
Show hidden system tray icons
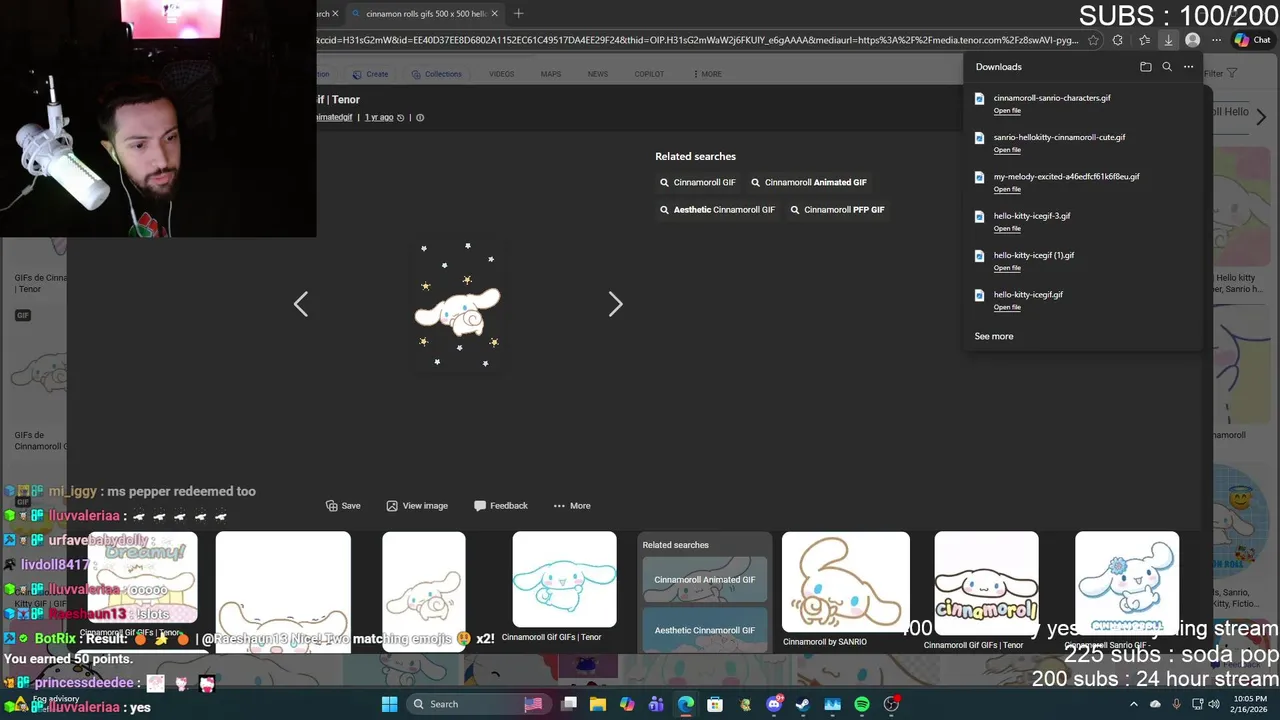(x=1133, y=704)
